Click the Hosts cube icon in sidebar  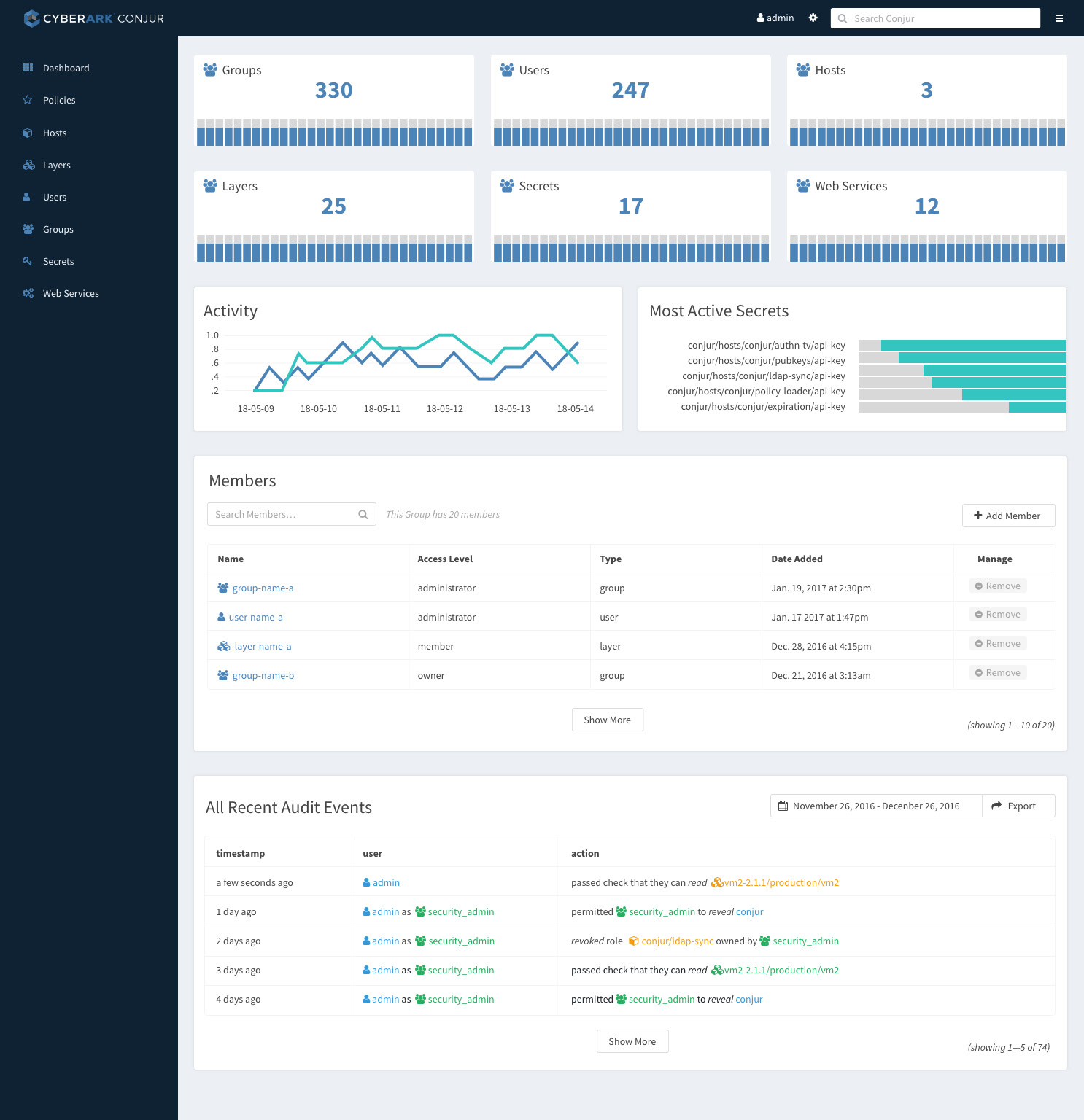coord(28,133)
